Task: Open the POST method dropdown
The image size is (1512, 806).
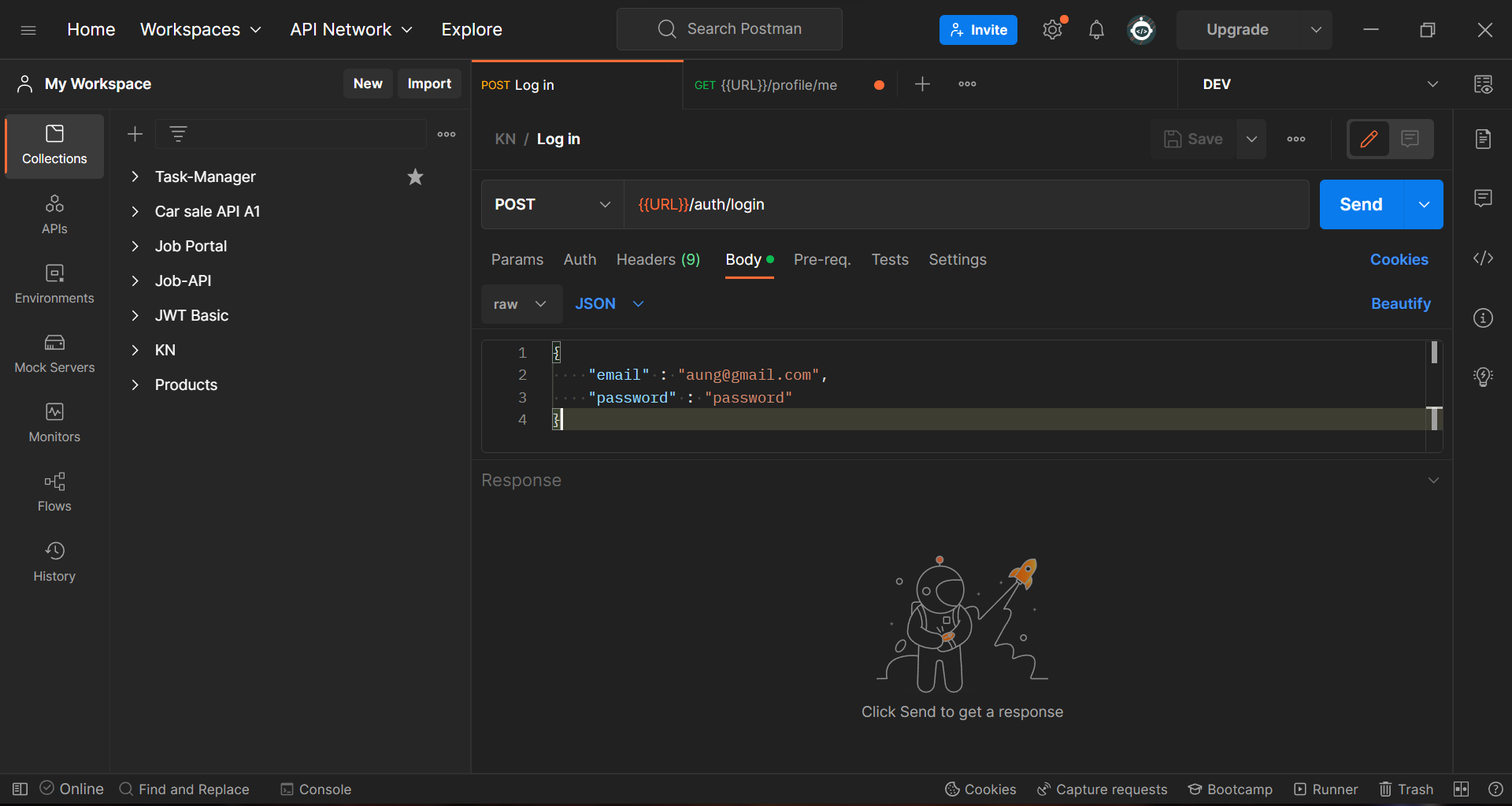Action: click(552, 205)
